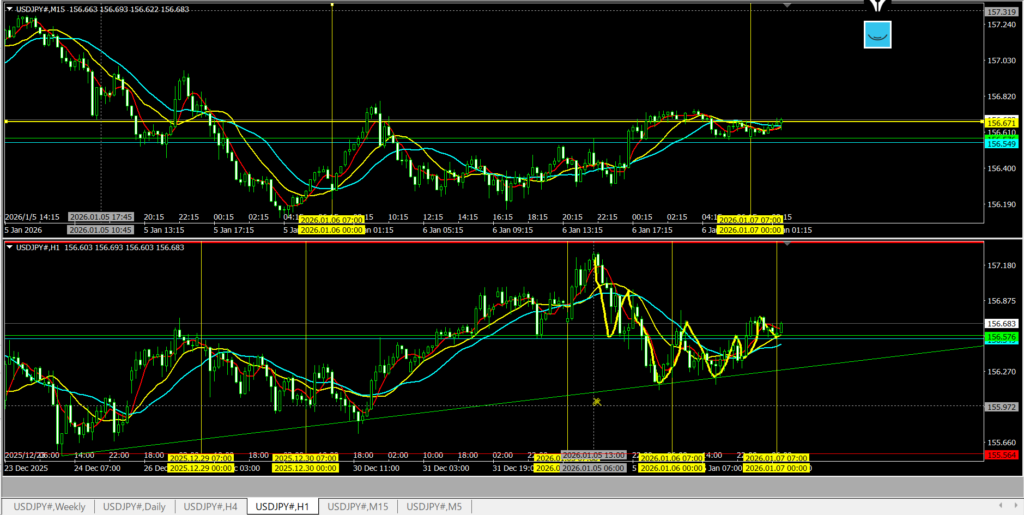Click the green 156.576 price label

click(x=1001, y=338)
